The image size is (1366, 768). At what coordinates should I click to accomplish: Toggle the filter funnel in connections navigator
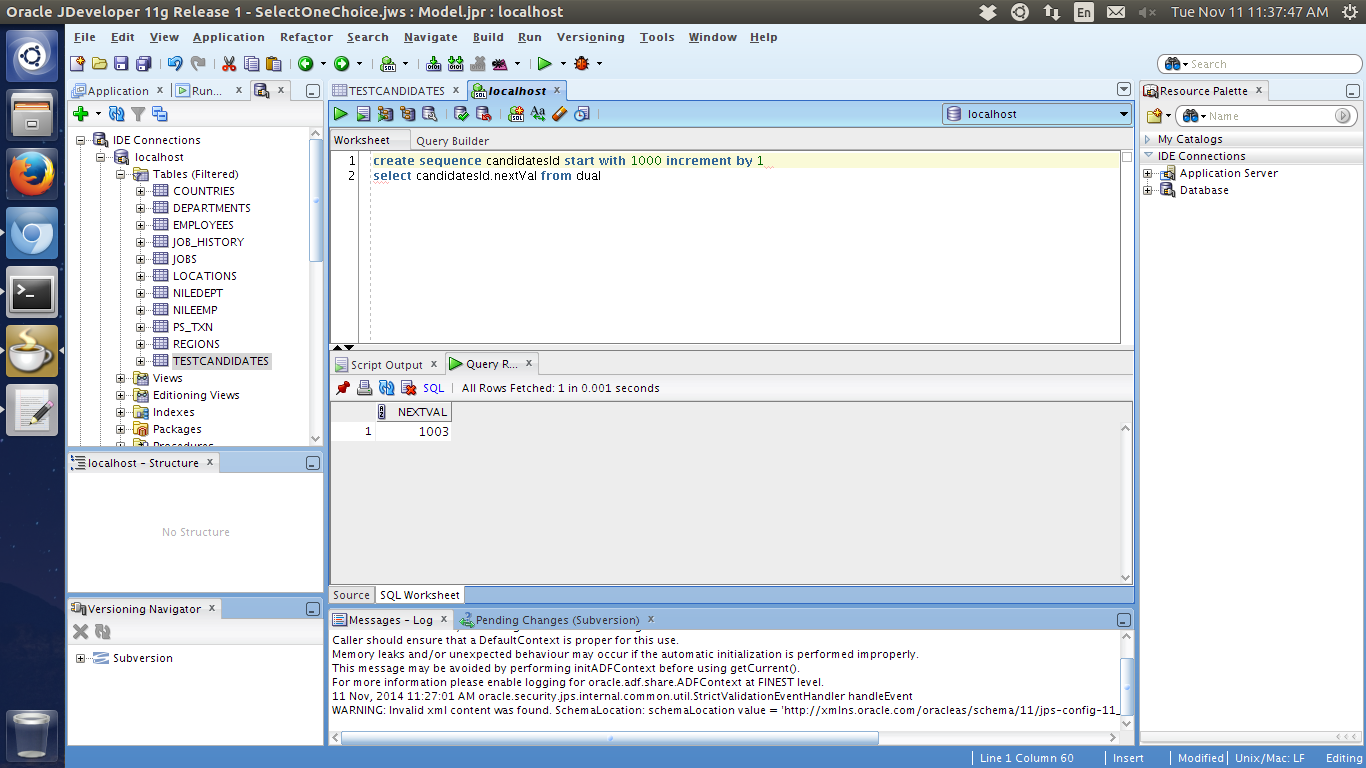click(x=138, y=114)
